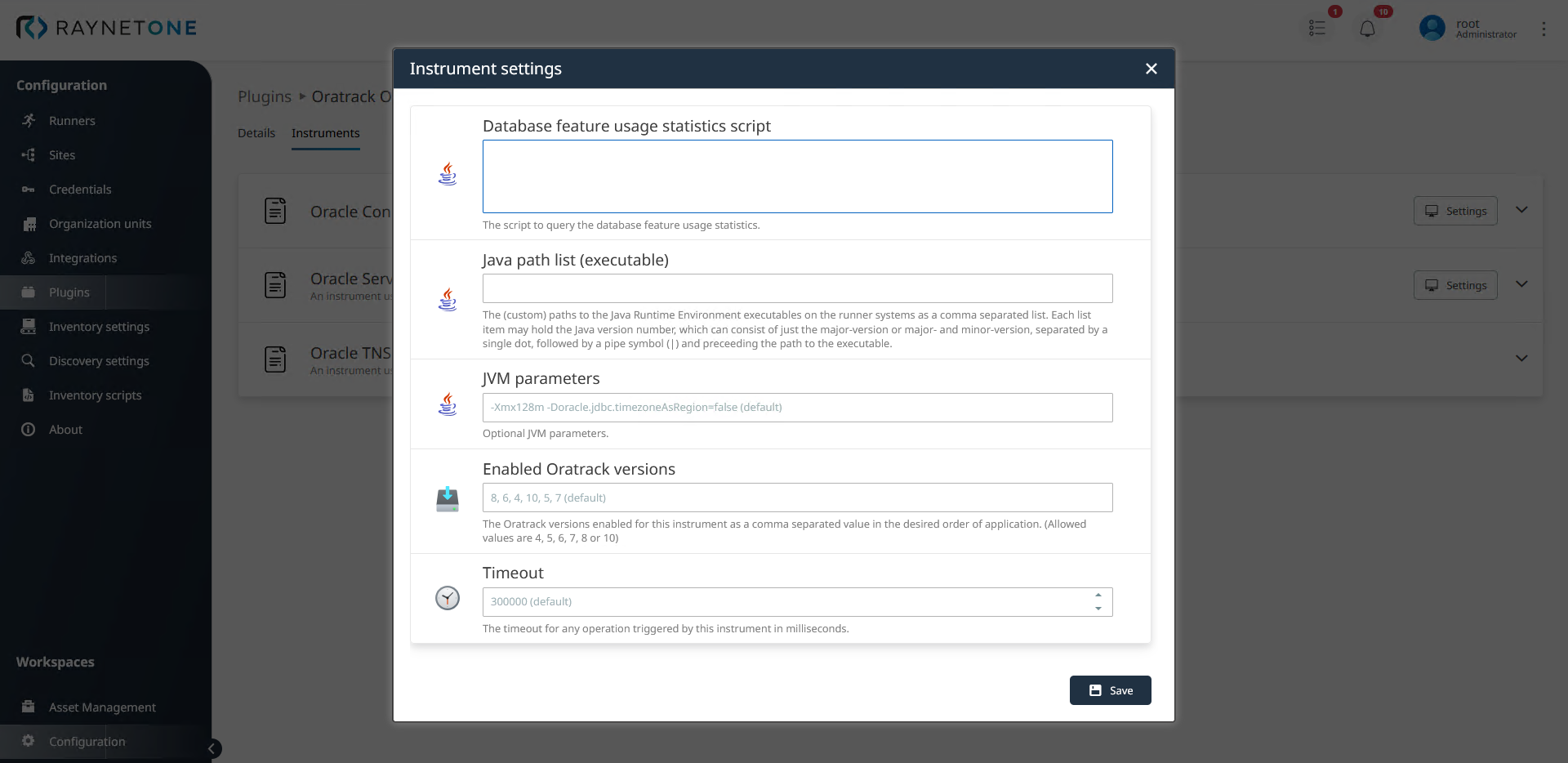Increase the Timeout value with up arrow
Screen dimensions: 1568x763
1098,596
